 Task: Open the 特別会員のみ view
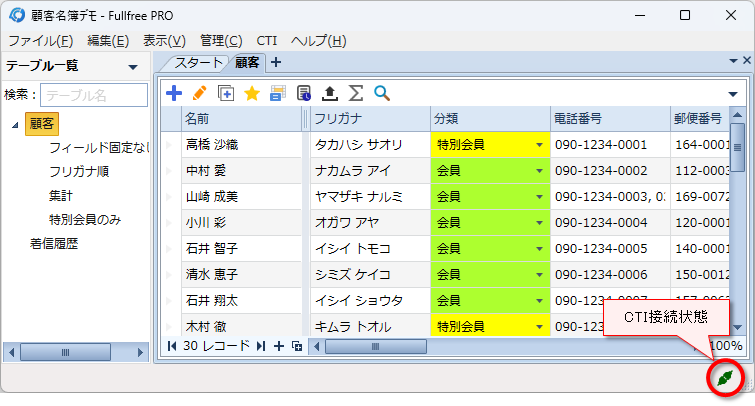pyautogui.click(x=85, y=220)
